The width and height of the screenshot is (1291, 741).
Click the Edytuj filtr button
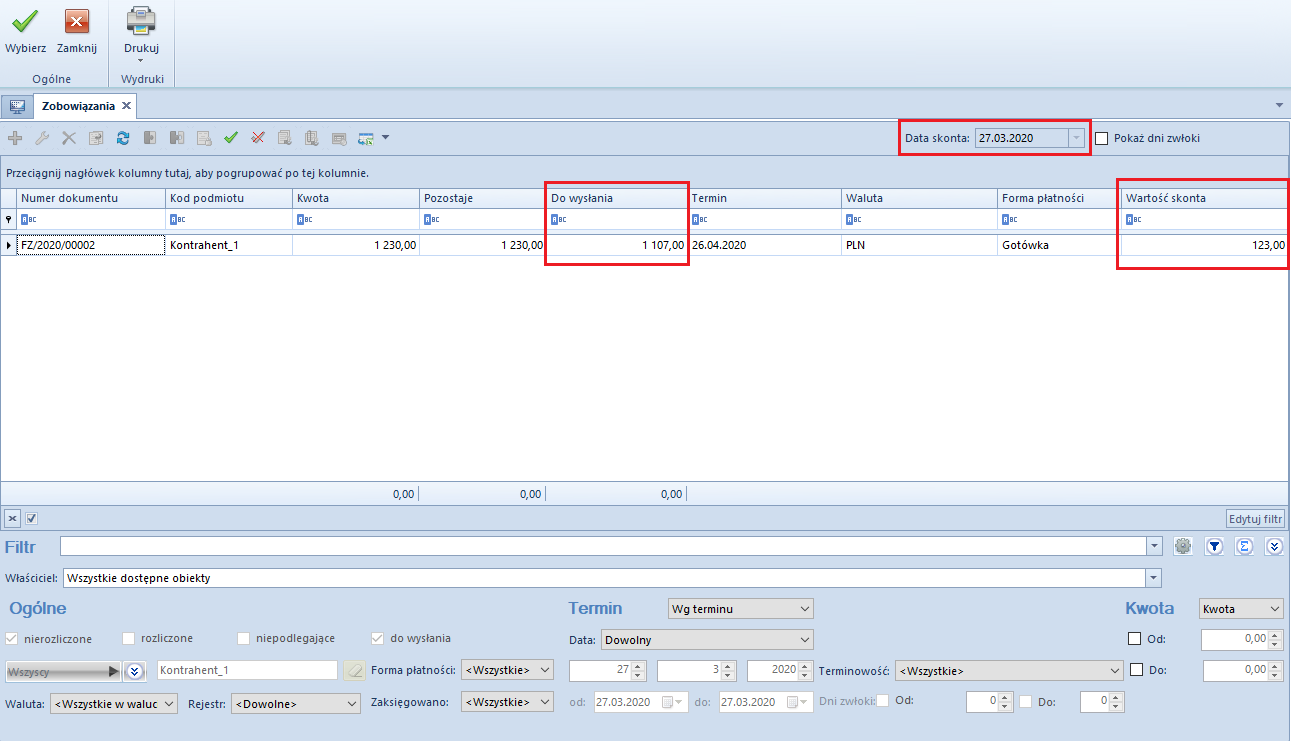coord(1255,518)
